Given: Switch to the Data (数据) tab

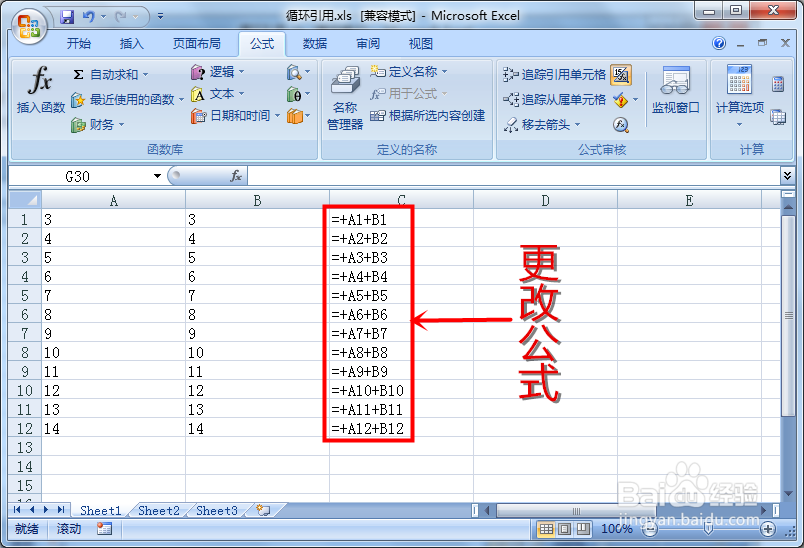Looking at the screenshot, I should 315,44.
